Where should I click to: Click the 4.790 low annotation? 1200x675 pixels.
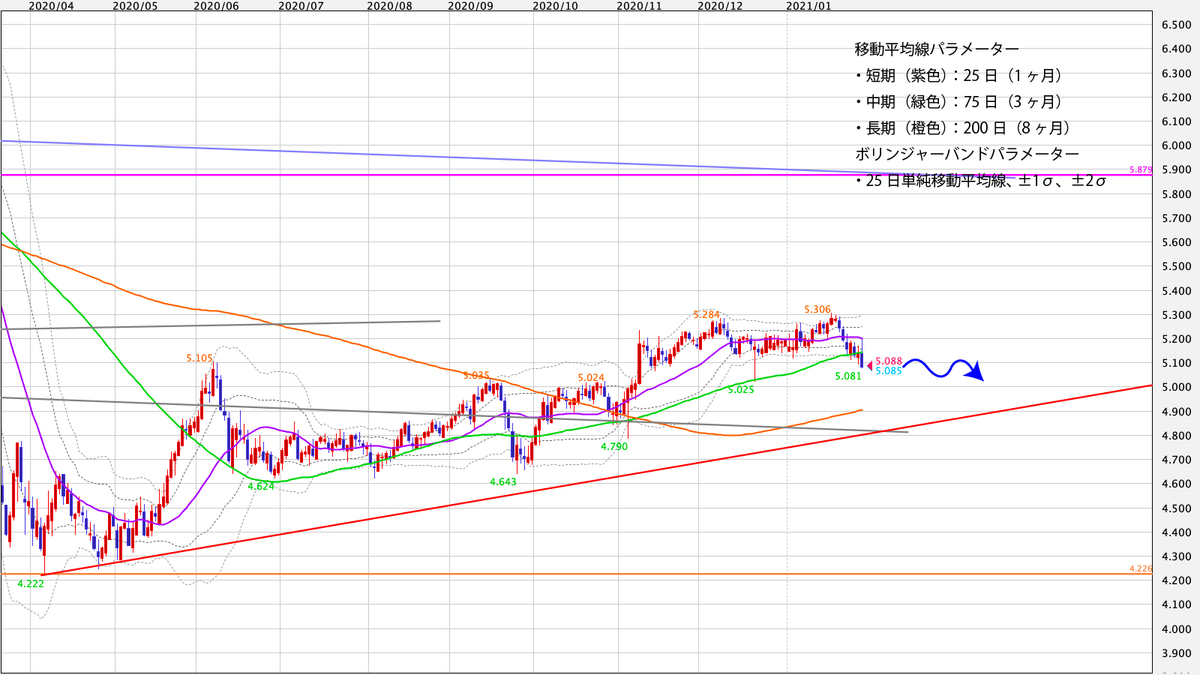pos(614,447)
